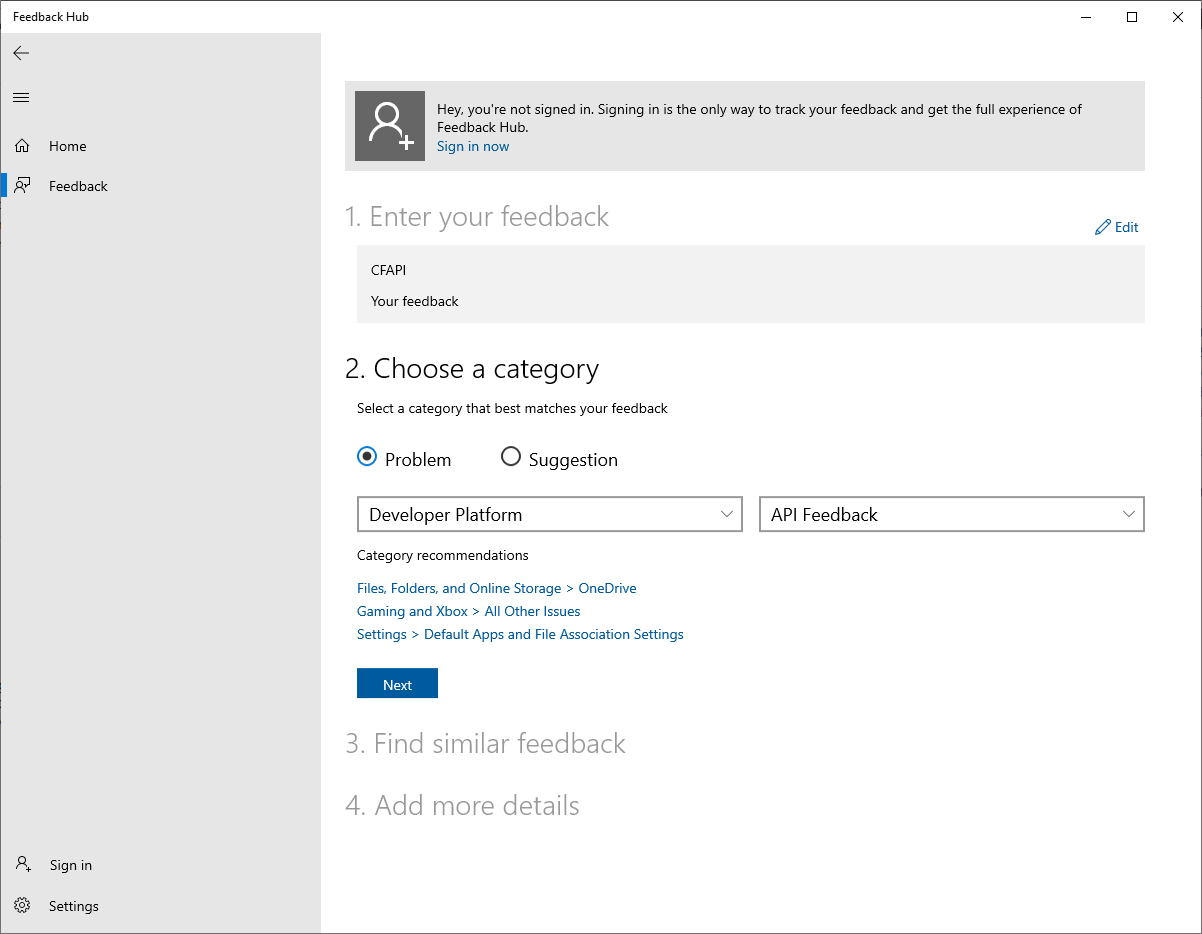This screenshot has height=934, width=1202.
Task: Open the hamburger navigation menu icon
Action: 21,97
